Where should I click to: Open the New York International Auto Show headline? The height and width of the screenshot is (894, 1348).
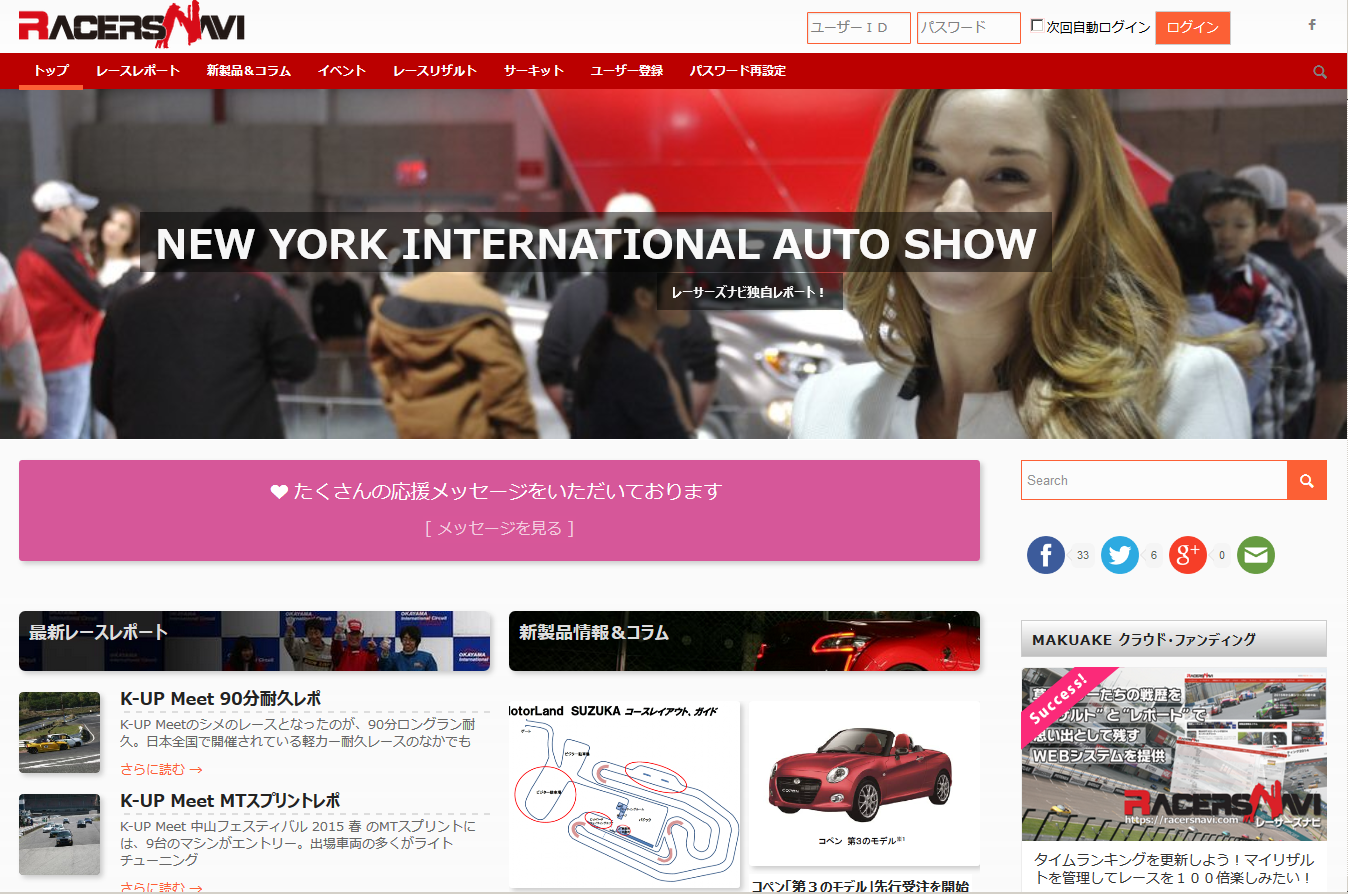coord(596,244)
